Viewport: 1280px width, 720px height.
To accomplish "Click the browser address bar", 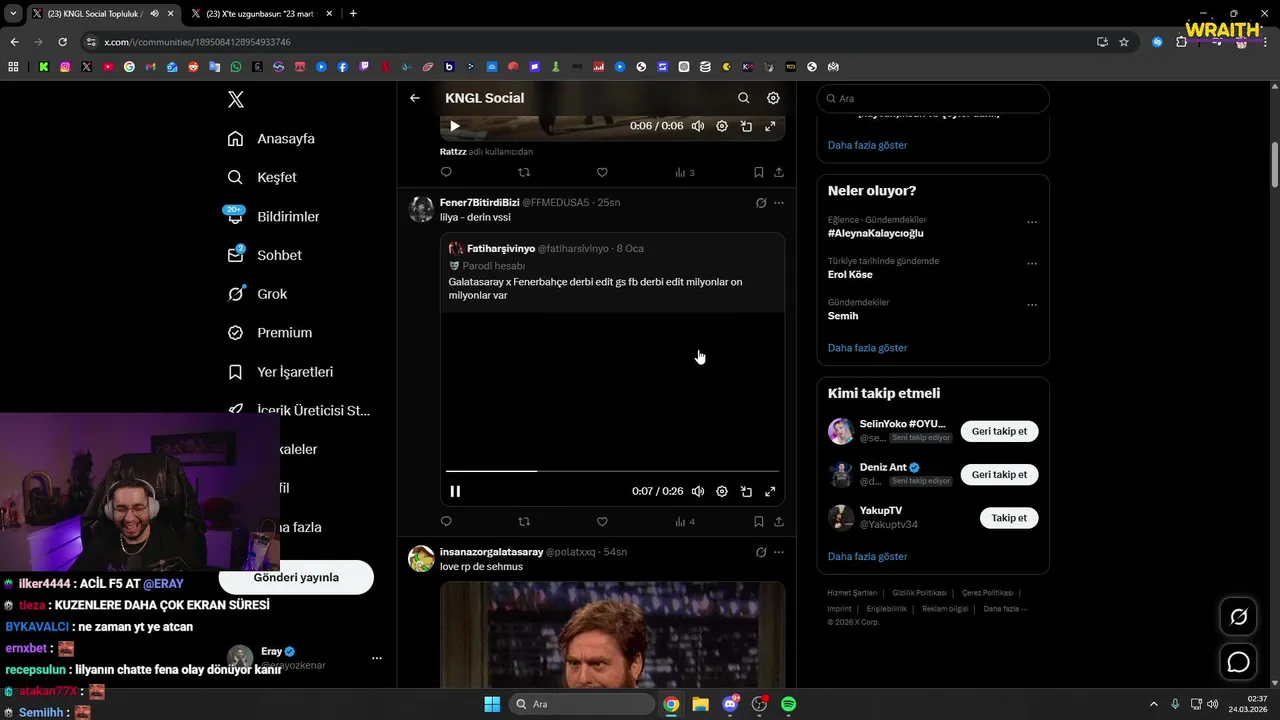I will [x=590, y=42].
